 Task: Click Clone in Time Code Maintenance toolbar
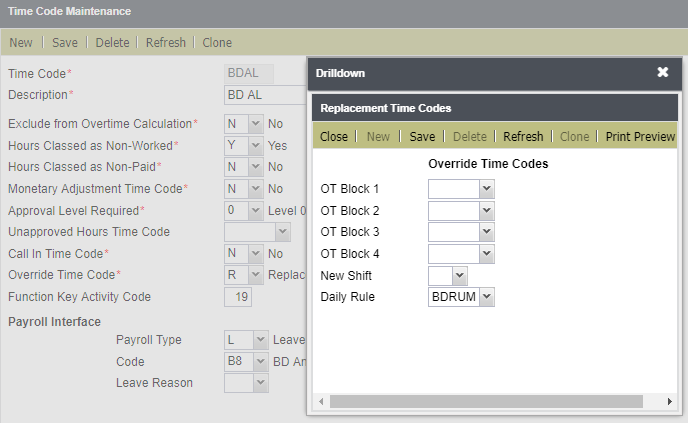217,43
